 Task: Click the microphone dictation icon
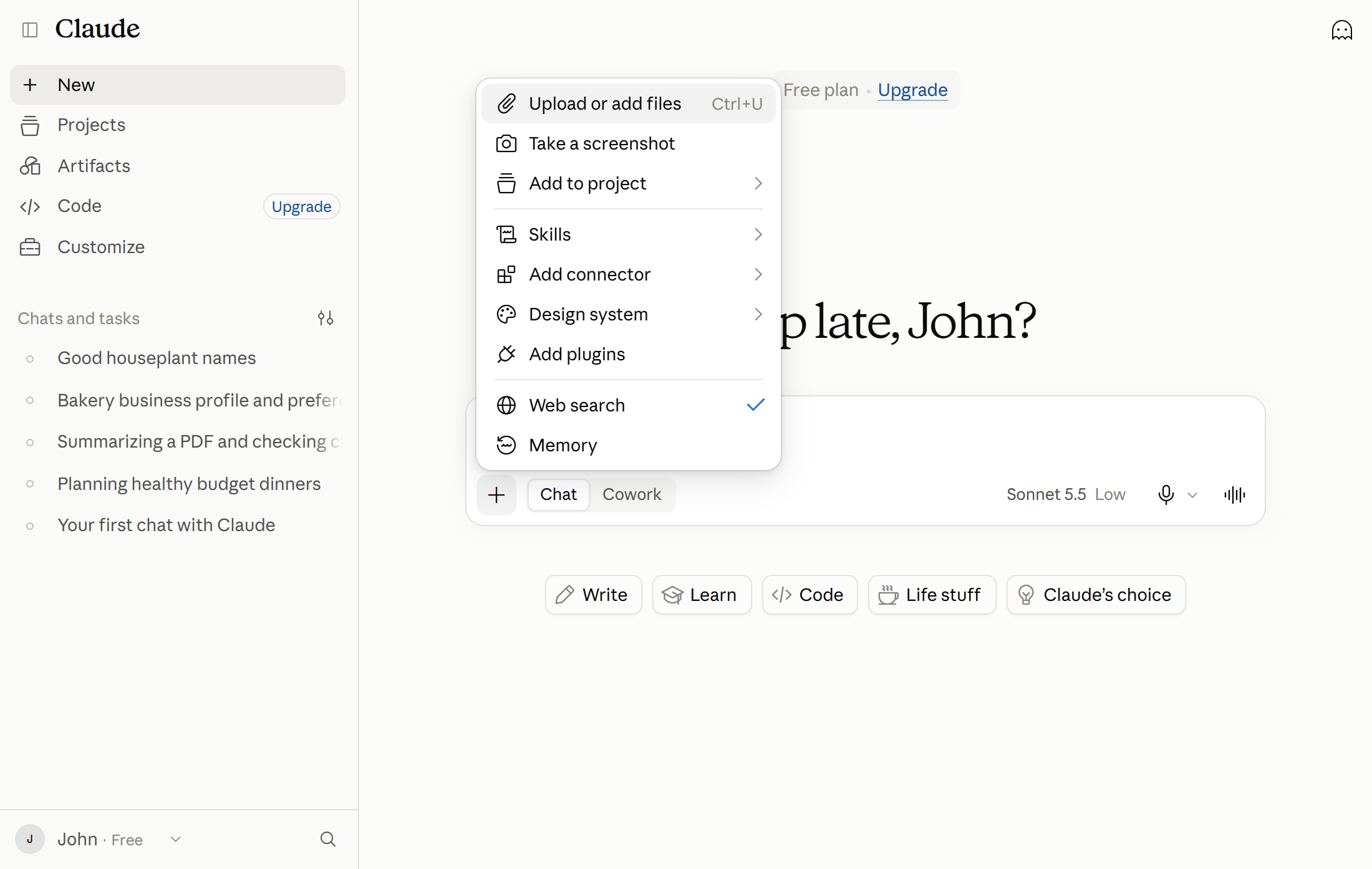[1166, 494]
